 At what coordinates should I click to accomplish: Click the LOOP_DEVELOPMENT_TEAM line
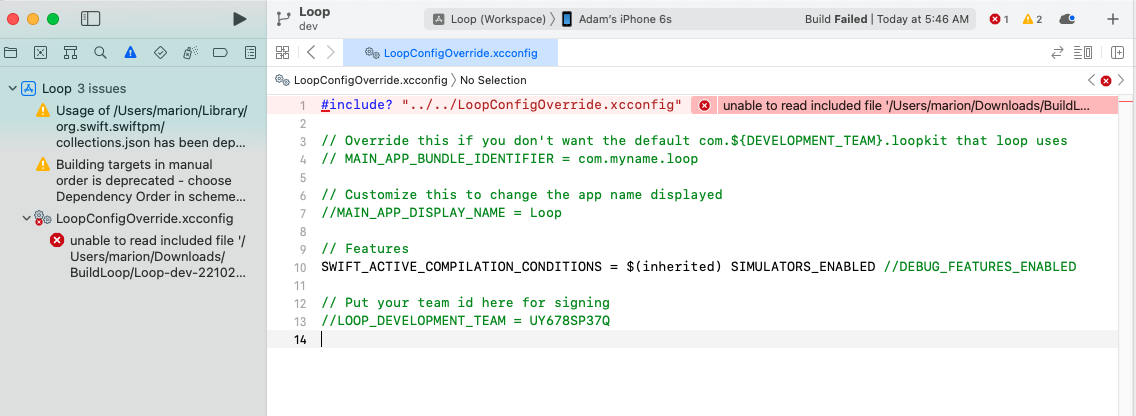465,320
